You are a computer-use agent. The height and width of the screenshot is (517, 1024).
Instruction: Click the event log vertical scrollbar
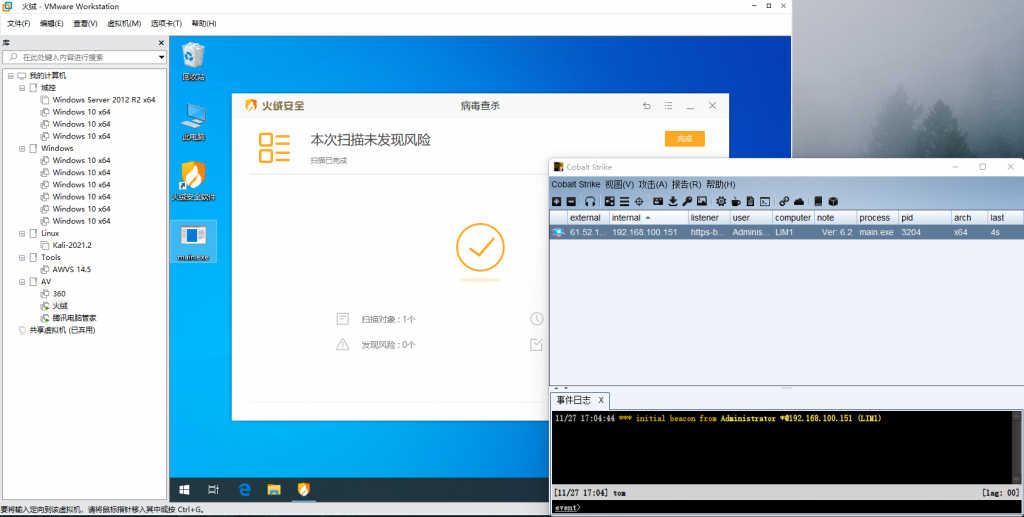[x=1017, y=447]
